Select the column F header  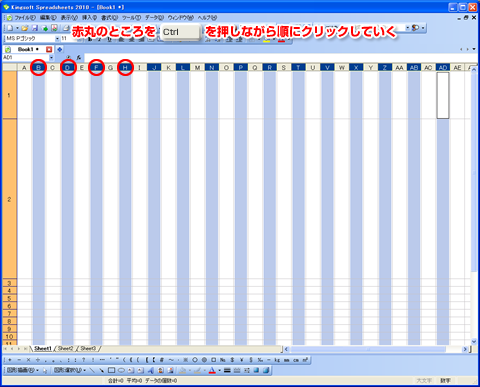96,68
